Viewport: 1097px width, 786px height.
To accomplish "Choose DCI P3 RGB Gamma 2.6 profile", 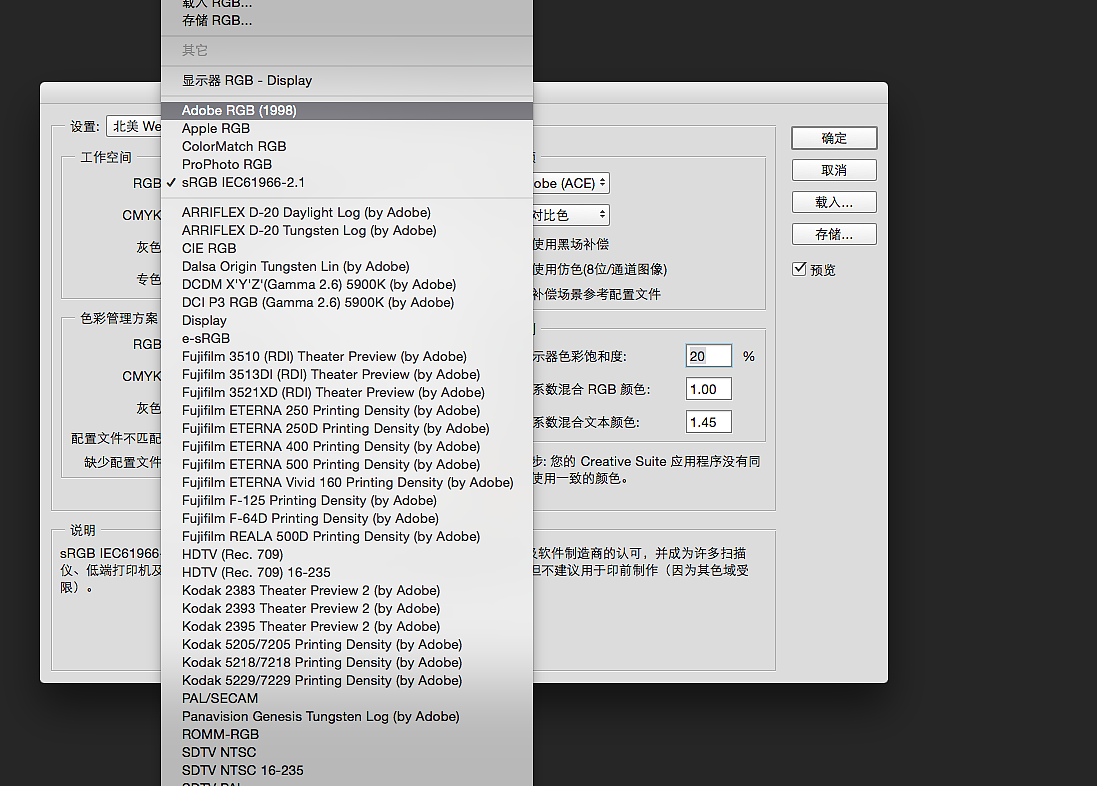I will pos(346,303).
